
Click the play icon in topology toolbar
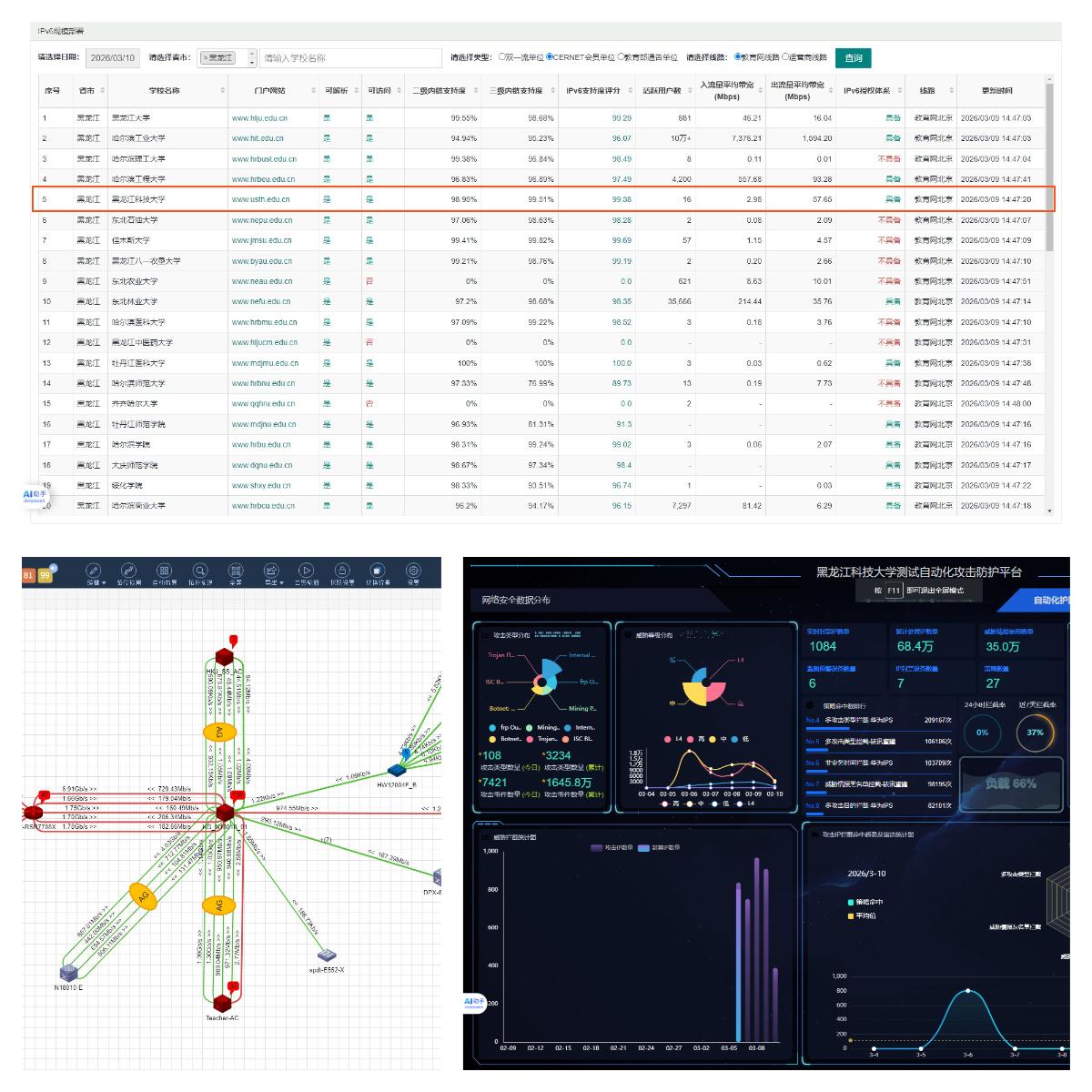(x=307, y=571)
